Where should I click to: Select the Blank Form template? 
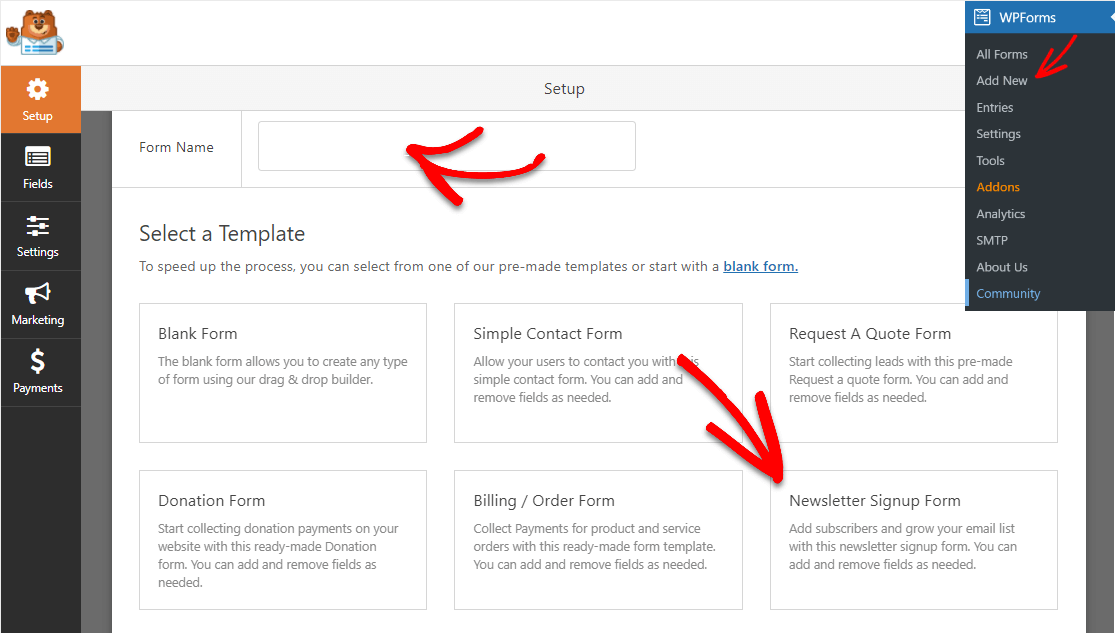[283, 373]
